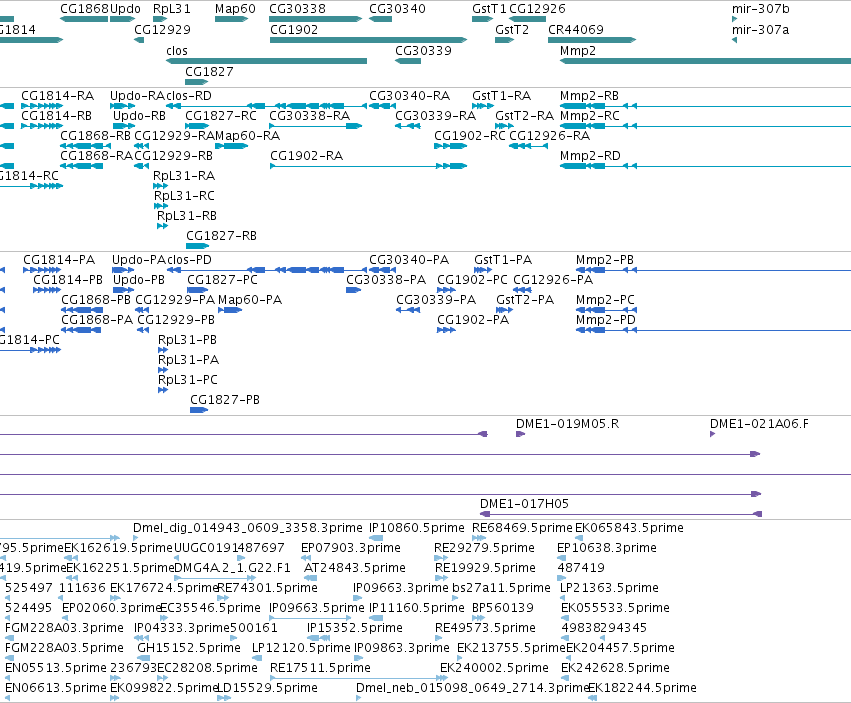Click the CG30339-RA transcript label
The width and height of the screenshot is (851, 703).
(x=435, y=116)
